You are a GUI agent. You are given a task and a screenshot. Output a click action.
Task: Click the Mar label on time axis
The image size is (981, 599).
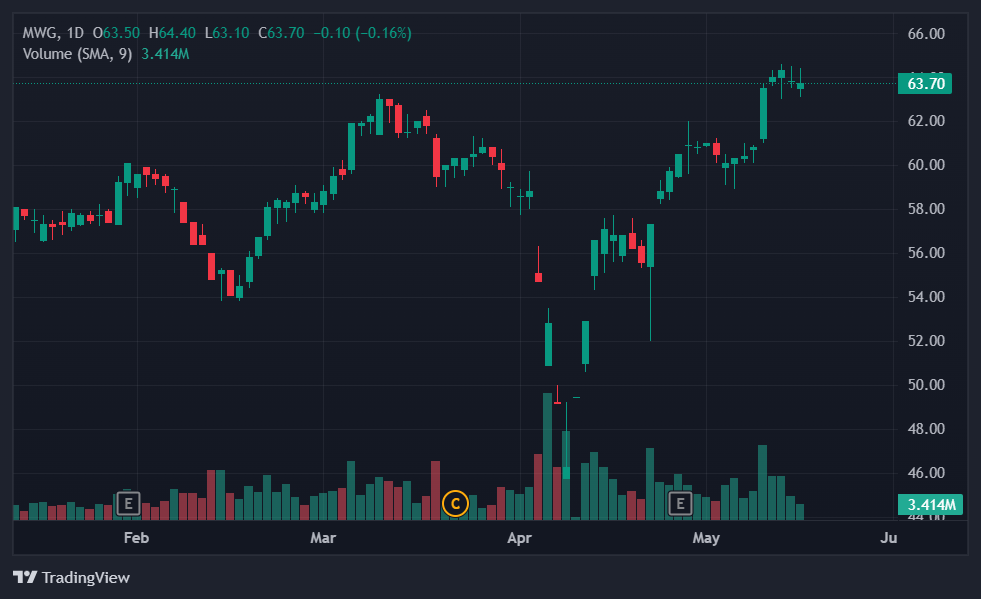point(323,538)
